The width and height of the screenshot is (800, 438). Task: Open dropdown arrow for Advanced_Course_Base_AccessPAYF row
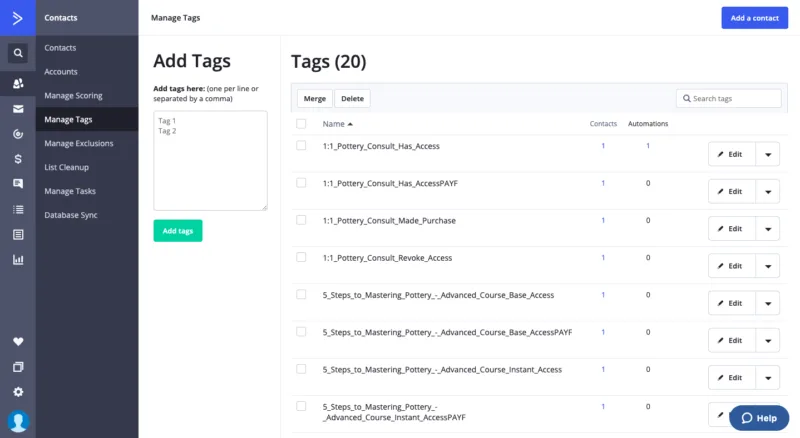click(x=767, y=340)
